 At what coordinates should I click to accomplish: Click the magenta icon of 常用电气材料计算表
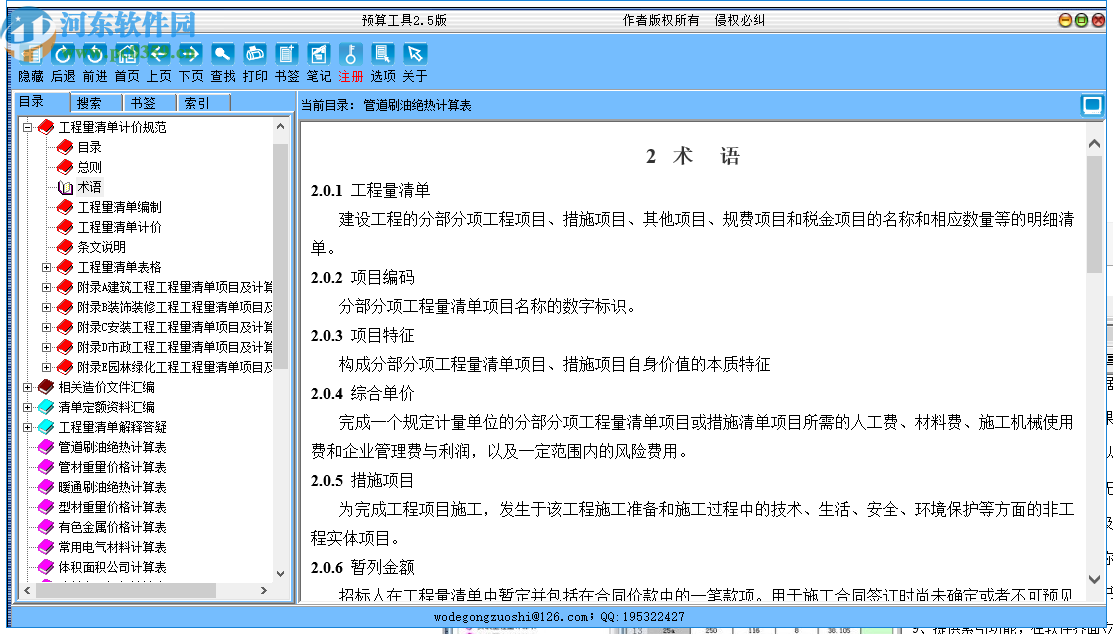(x=46, y=547)
